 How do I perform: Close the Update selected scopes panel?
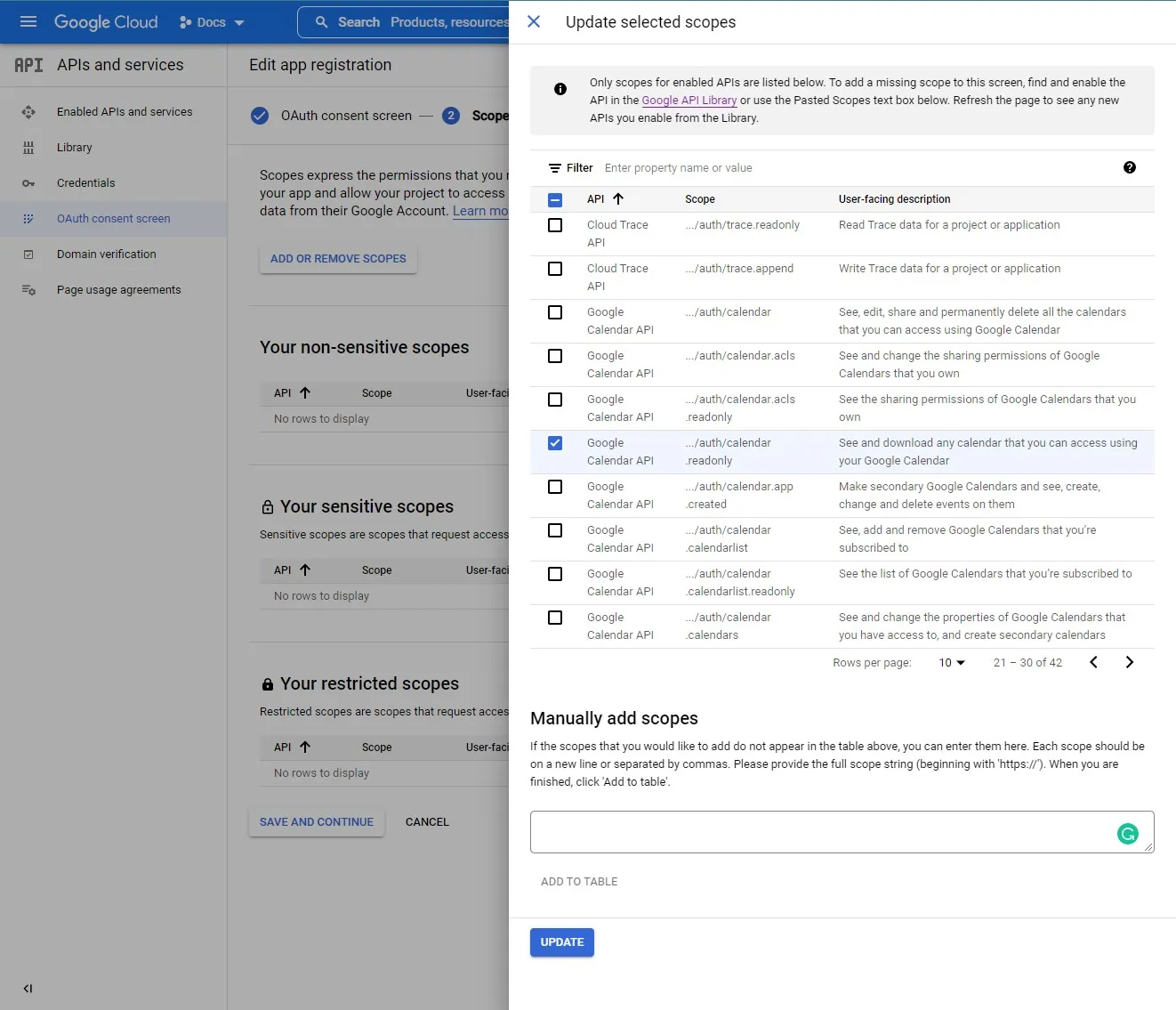coord(534,21)
